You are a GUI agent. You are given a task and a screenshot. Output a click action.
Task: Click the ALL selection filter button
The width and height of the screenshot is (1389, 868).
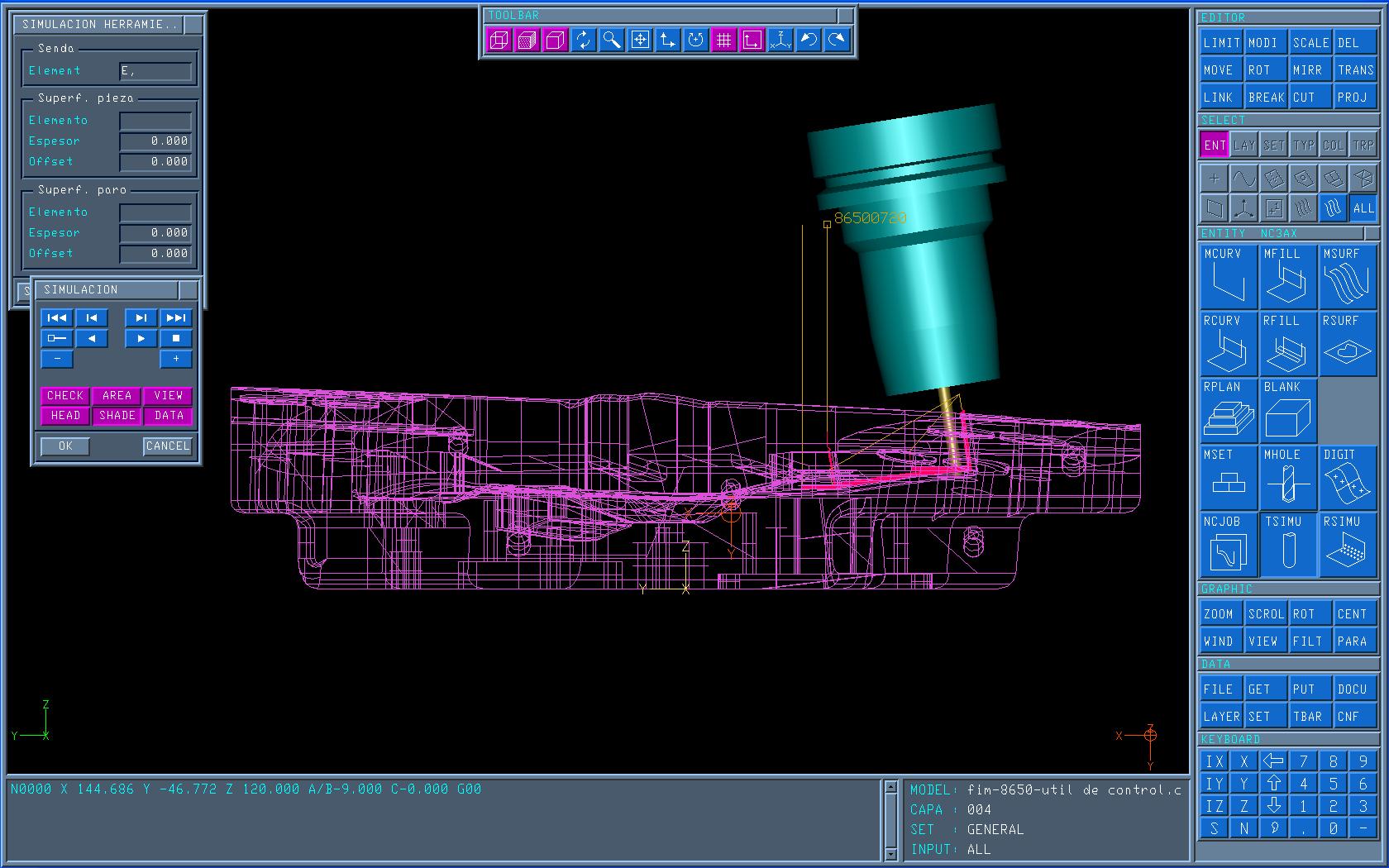[1363, 208]
